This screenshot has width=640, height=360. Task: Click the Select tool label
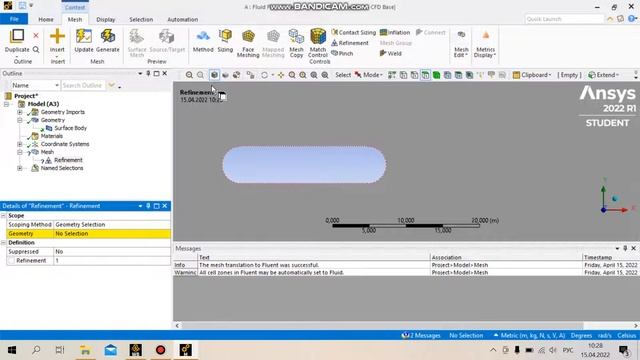pos(343,75)
